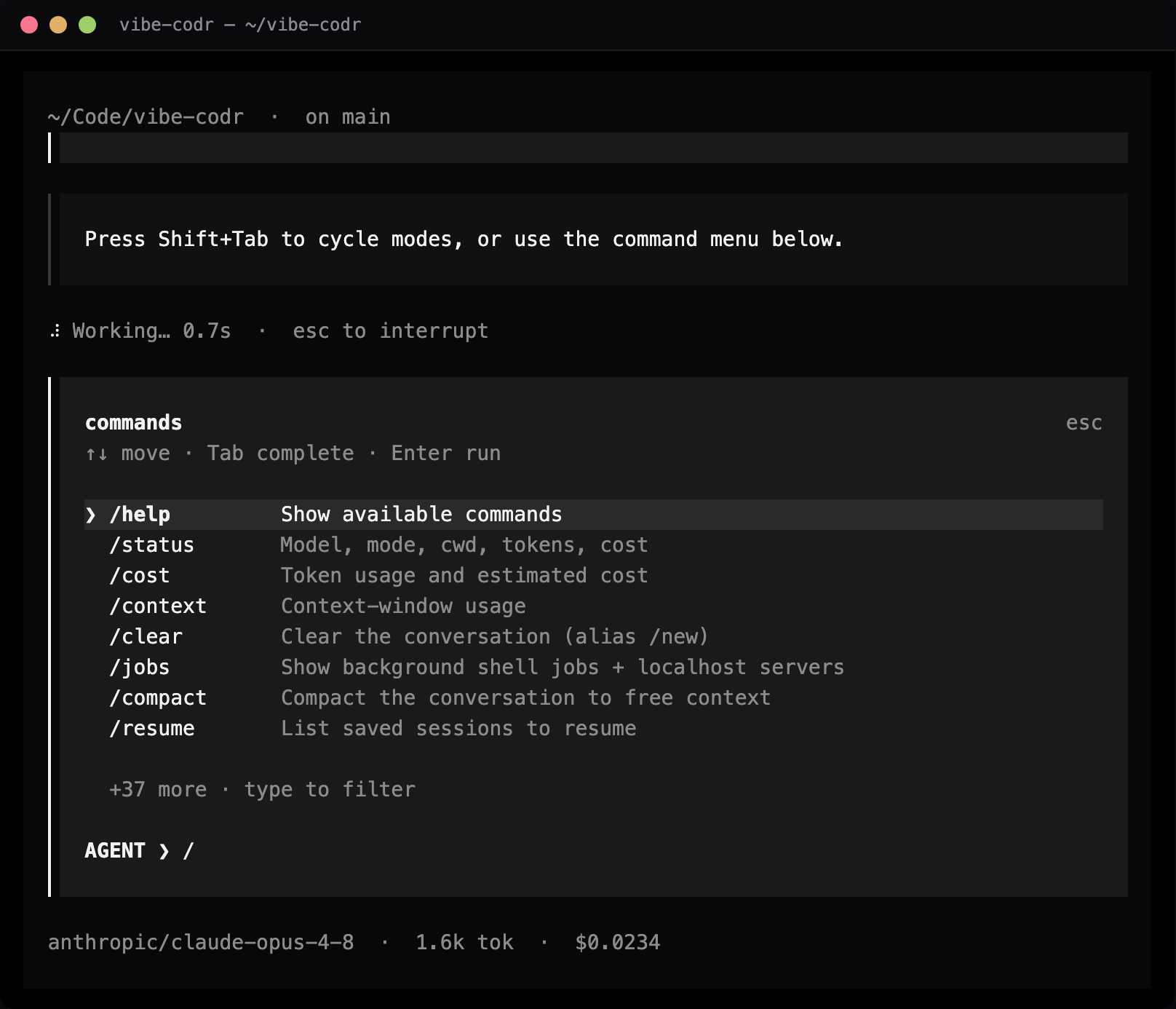Image resolution: width=1176 pixels, height=1009 pixels.
Task: Click 'anthropic/claude-opus-4-8' model name
Action: click(201, 943)
